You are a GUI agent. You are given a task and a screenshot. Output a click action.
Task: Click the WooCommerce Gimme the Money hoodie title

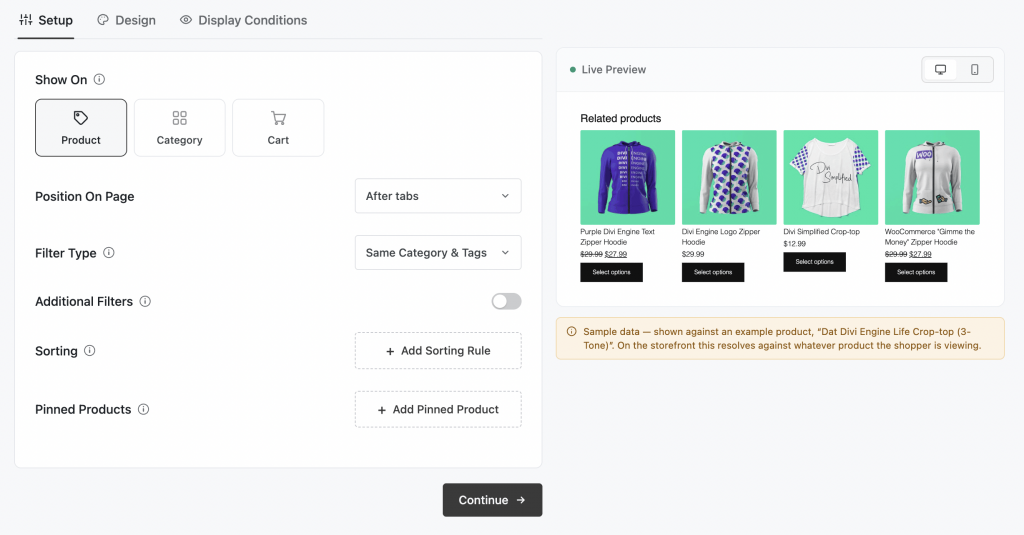930,237
